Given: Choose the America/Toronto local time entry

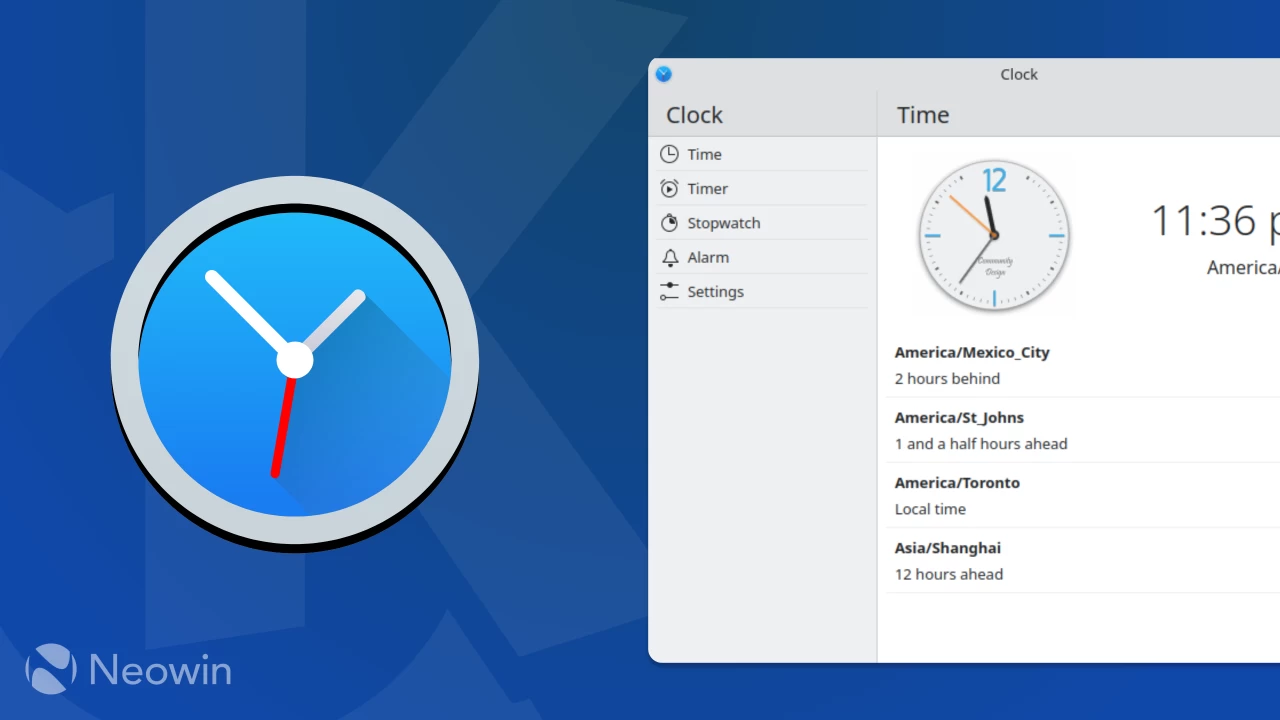Looking at the screenshot, I should [1082, 495].
